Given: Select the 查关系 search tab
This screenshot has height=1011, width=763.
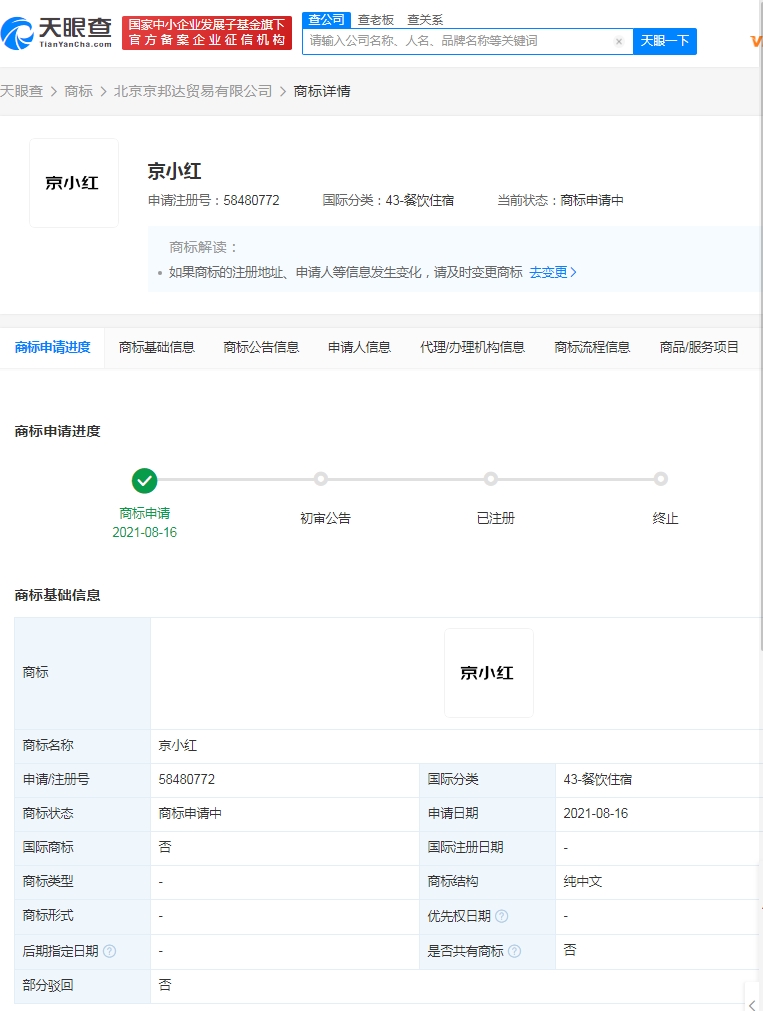Looking at the screenshot, I should (425, 20).
